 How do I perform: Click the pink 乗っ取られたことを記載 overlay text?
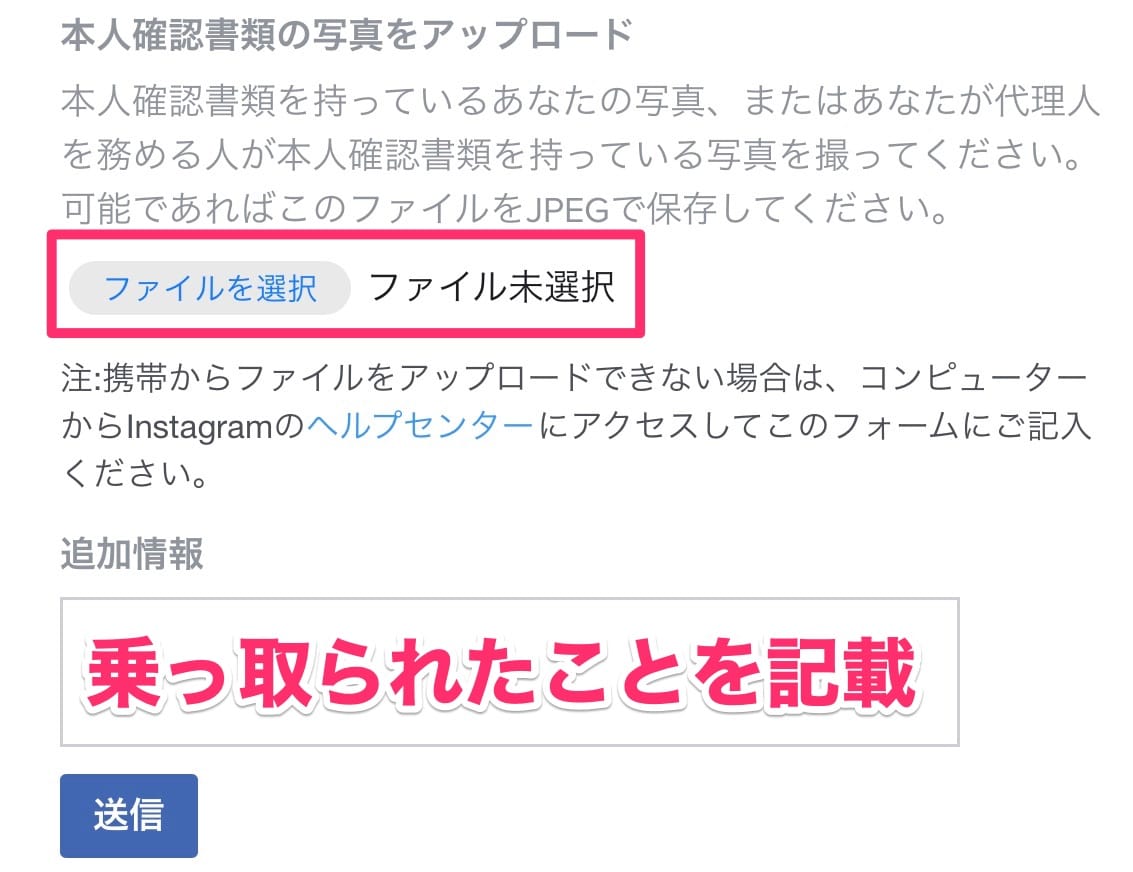pos(502,673)
